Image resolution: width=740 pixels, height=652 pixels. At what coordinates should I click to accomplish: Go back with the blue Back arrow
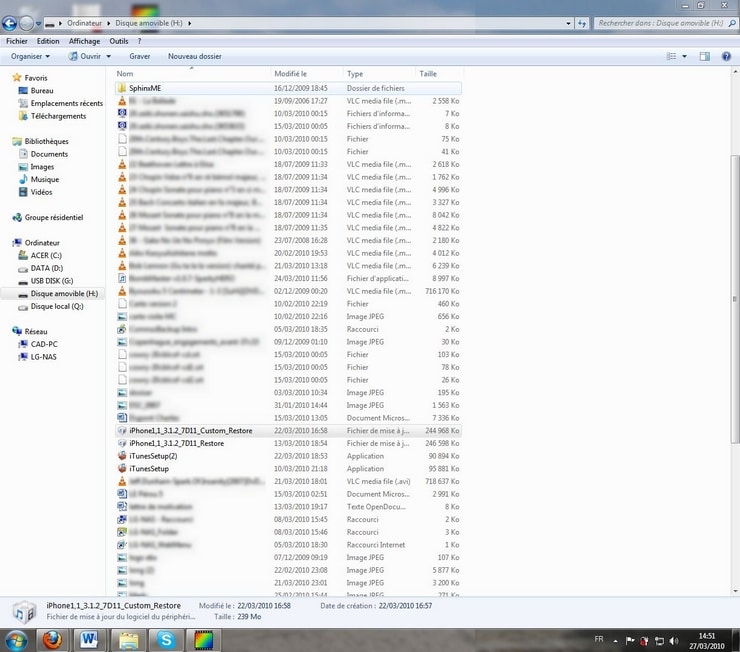[x=9, y=23]
